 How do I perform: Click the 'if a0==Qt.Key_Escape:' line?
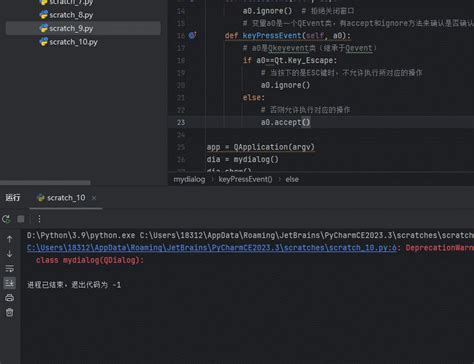(290, 60)
